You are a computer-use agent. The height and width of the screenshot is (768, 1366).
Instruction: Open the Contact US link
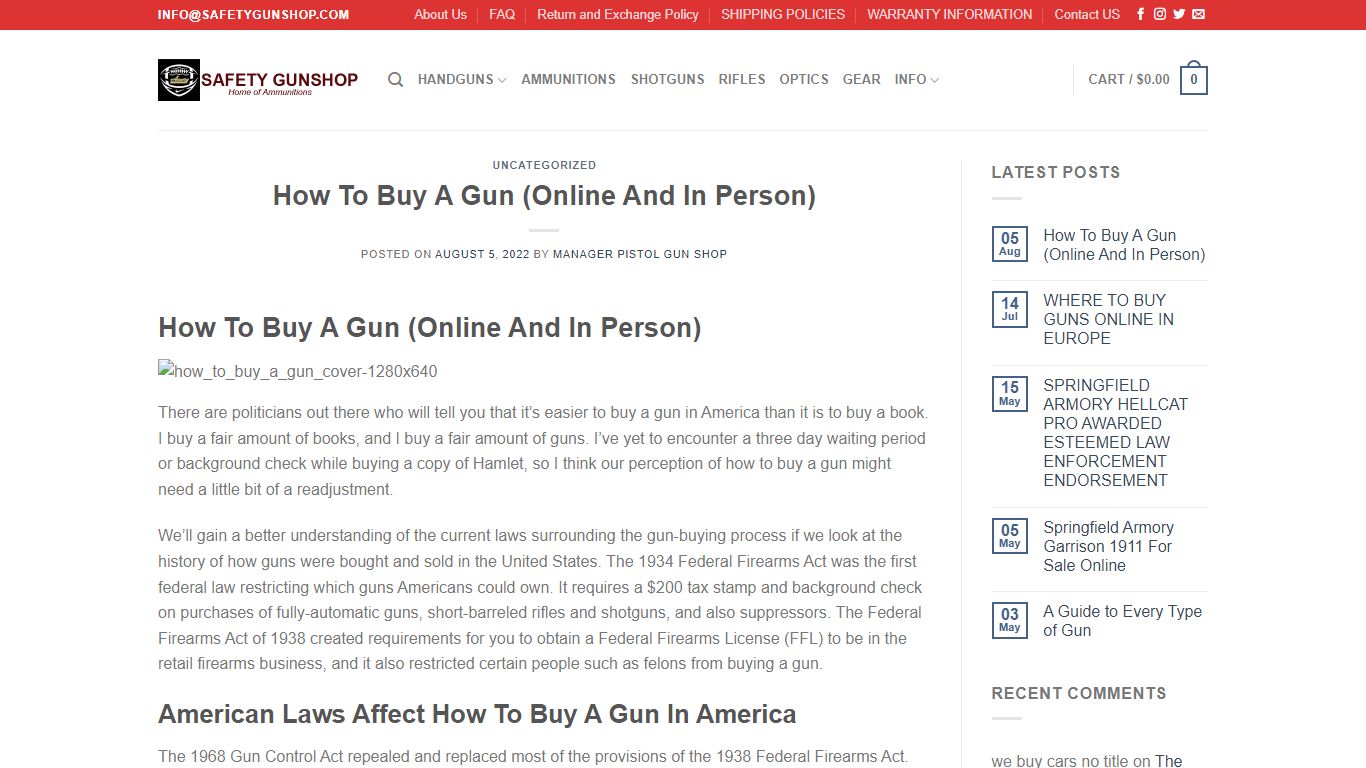pyautogui.click(x=1087, y=14)
